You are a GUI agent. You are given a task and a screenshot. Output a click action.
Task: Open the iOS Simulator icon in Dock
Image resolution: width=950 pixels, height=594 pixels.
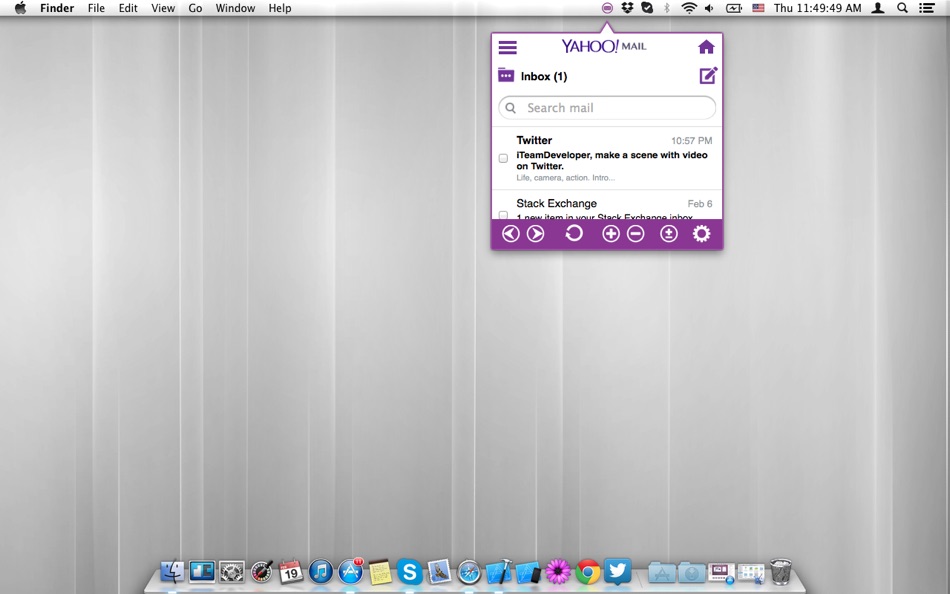528,572
